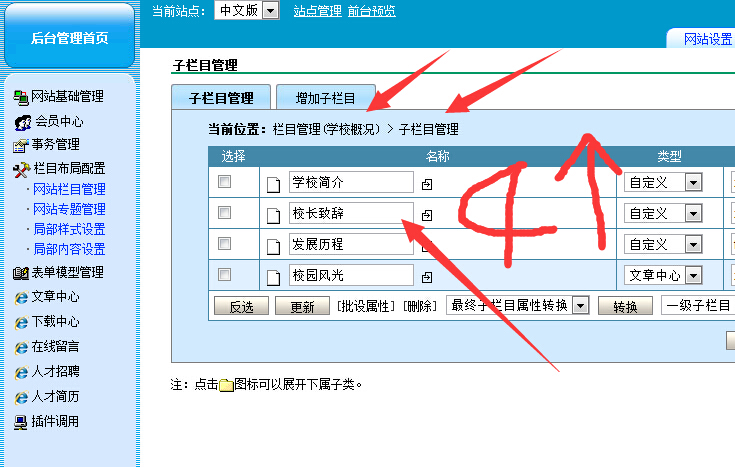This screenshot has height=467, width=735.
Task: Open the 站点管理 link at top
Action: pyautogui.click(x=317, y=10)
